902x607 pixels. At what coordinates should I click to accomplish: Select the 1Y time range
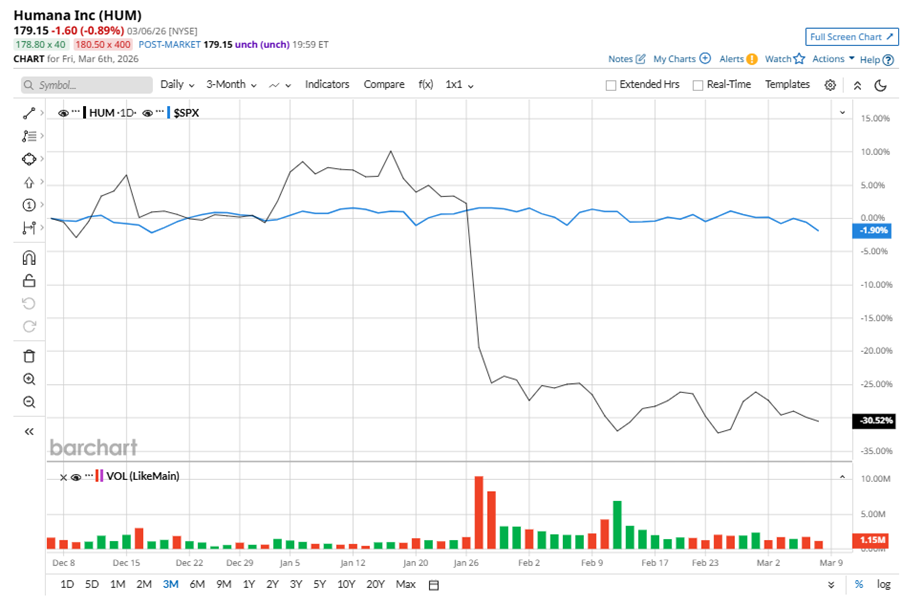[x=249, y=584]
